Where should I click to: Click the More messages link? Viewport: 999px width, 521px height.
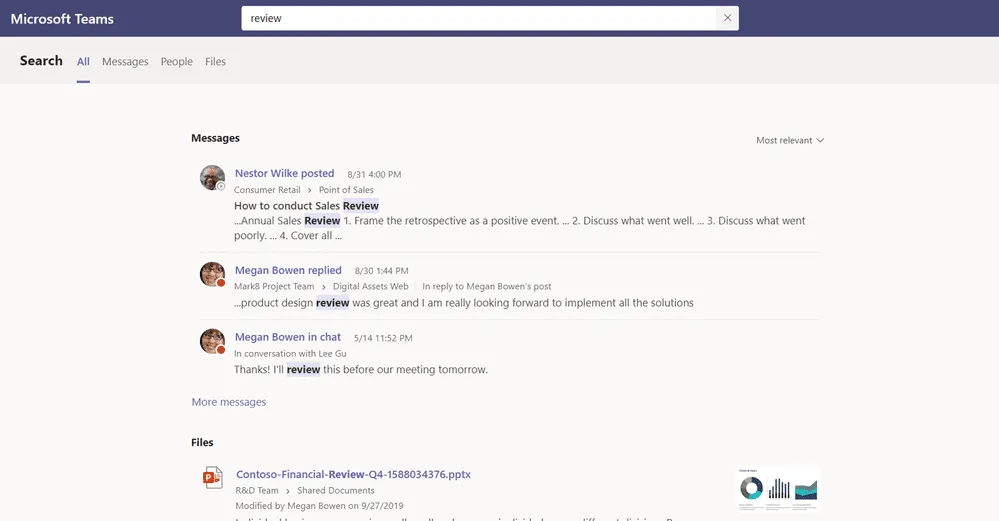point(229,402)
